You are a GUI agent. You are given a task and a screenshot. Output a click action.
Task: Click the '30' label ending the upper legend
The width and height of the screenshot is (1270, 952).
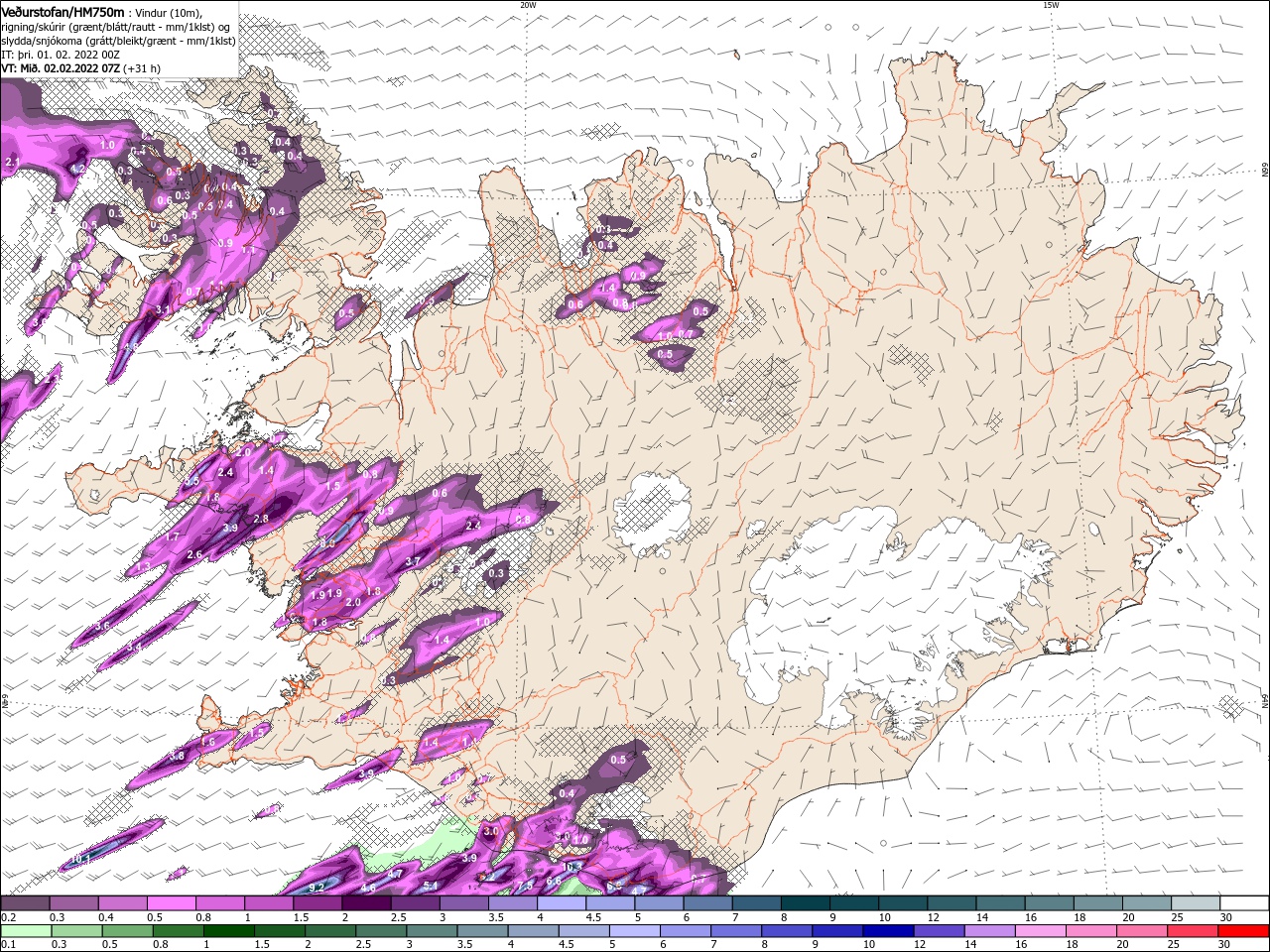point(1225,917)
